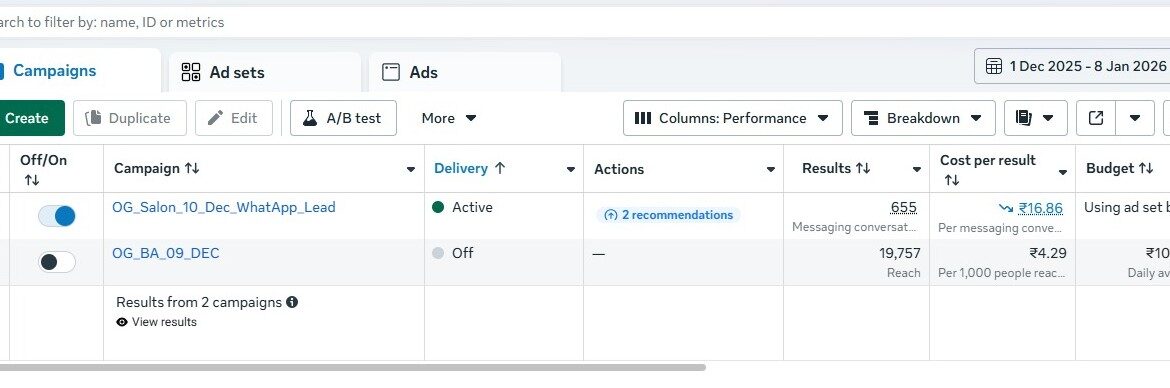
Task: Sort by Budget column arrows
Action: pos(1145,169)
